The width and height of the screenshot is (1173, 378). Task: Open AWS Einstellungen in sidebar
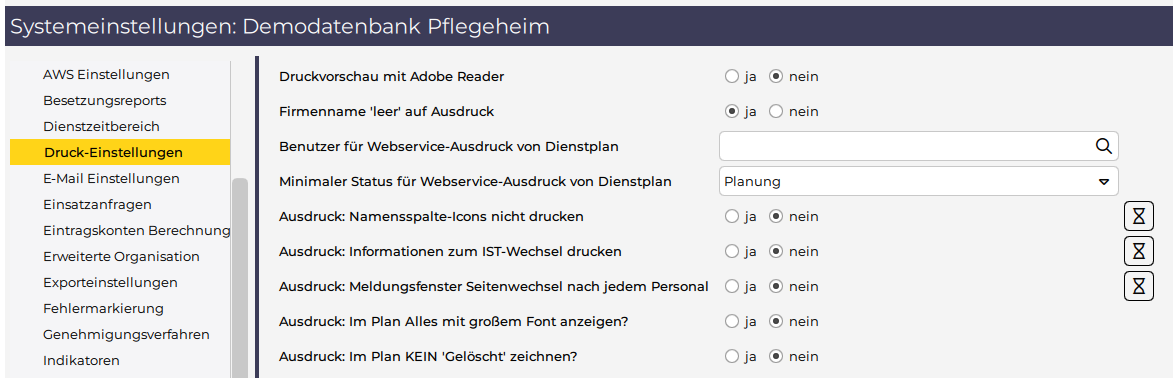coord(106,74)
